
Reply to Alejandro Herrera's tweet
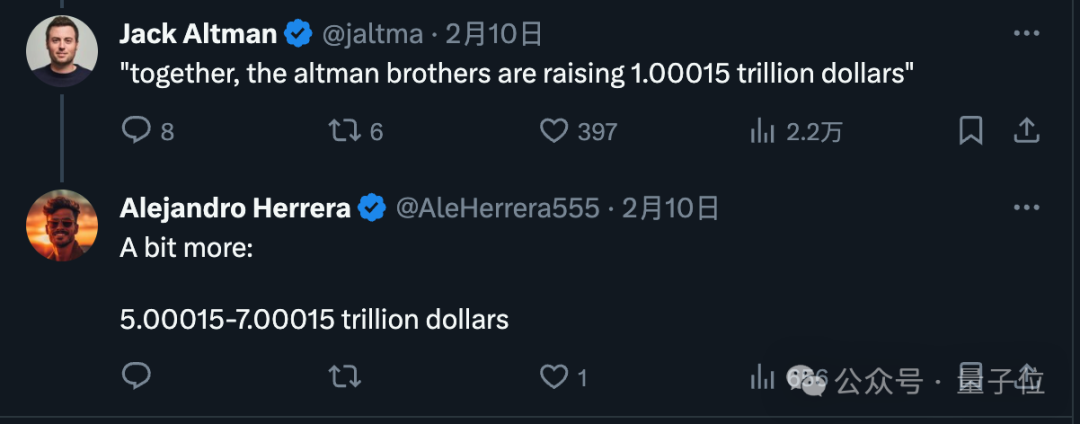coord(136,376)
